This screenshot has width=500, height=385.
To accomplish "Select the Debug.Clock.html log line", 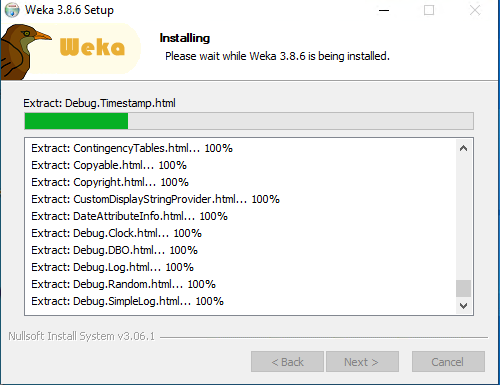I will point(117,233).
